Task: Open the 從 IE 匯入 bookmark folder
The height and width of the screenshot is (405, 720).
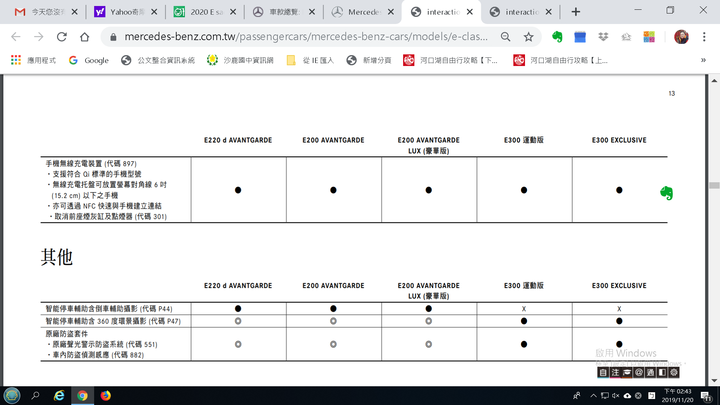Action: tap(310, 60)
